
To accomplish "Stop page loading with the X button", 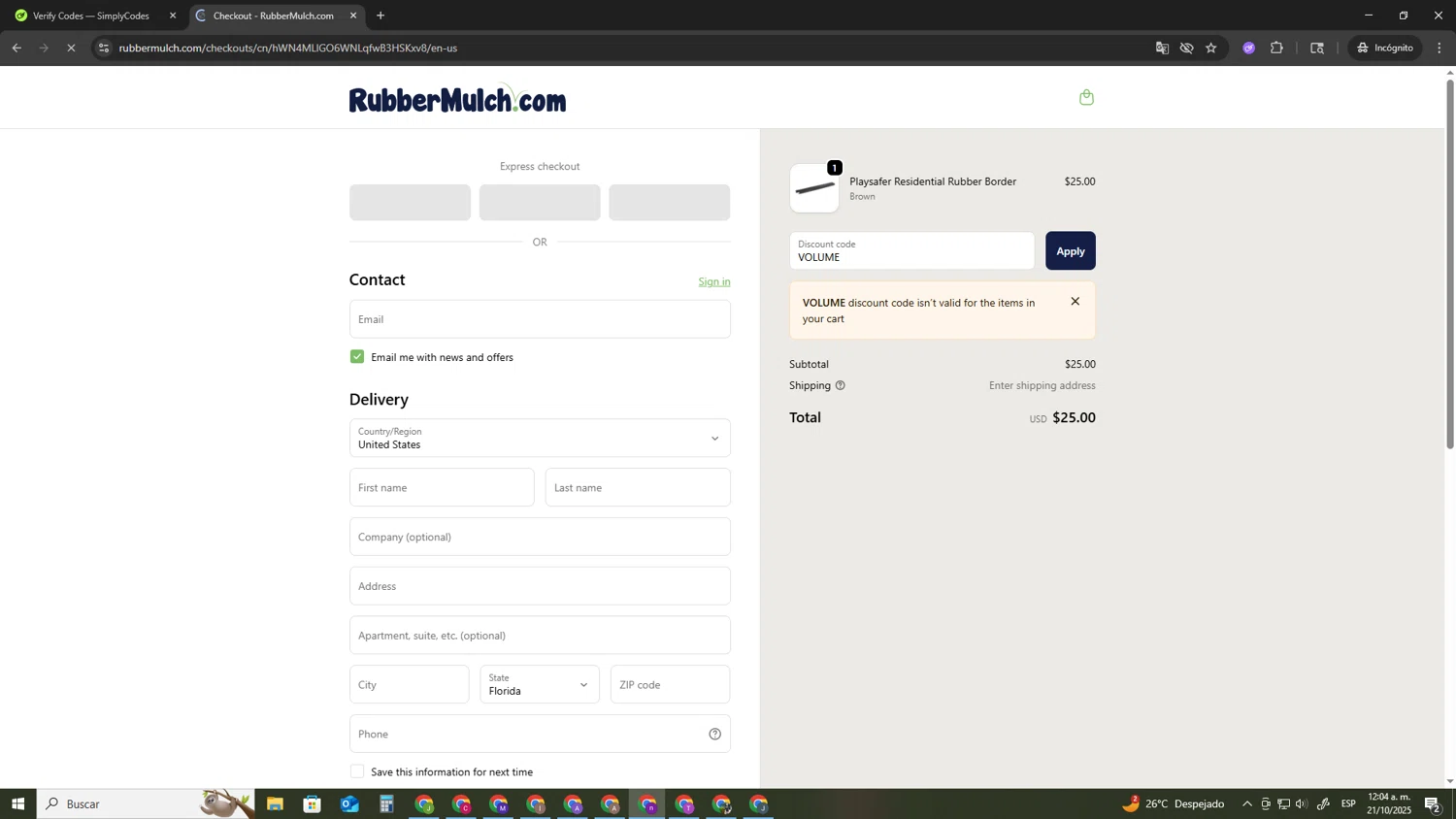I will (x=71, y=48).
